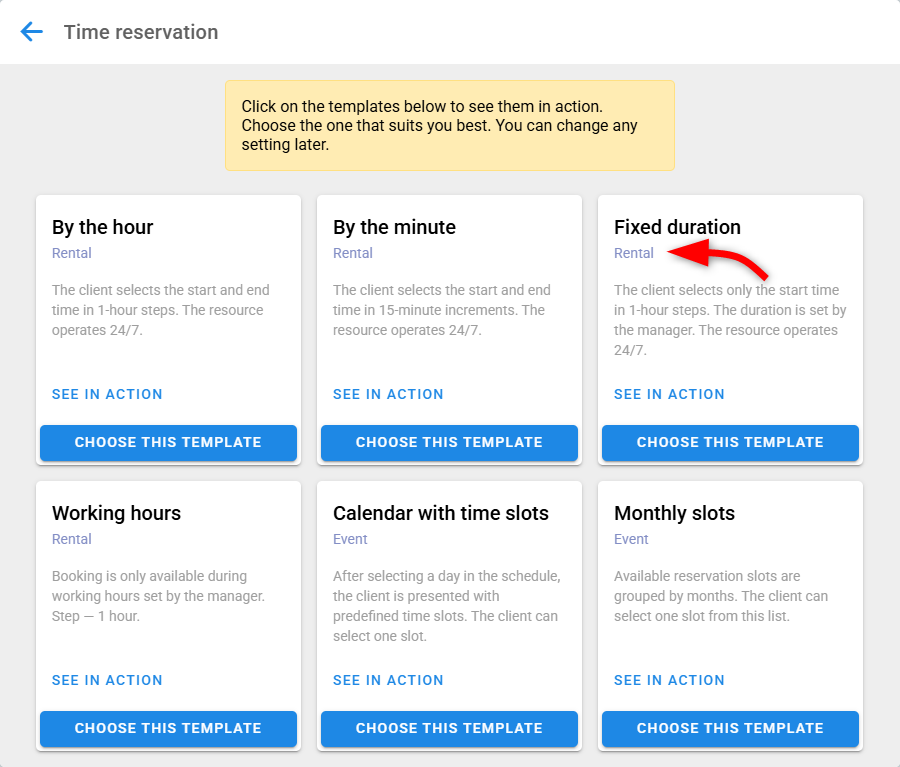900x767 pixels.
Task: Choose the By the hour template
Action: click(168, 442)
